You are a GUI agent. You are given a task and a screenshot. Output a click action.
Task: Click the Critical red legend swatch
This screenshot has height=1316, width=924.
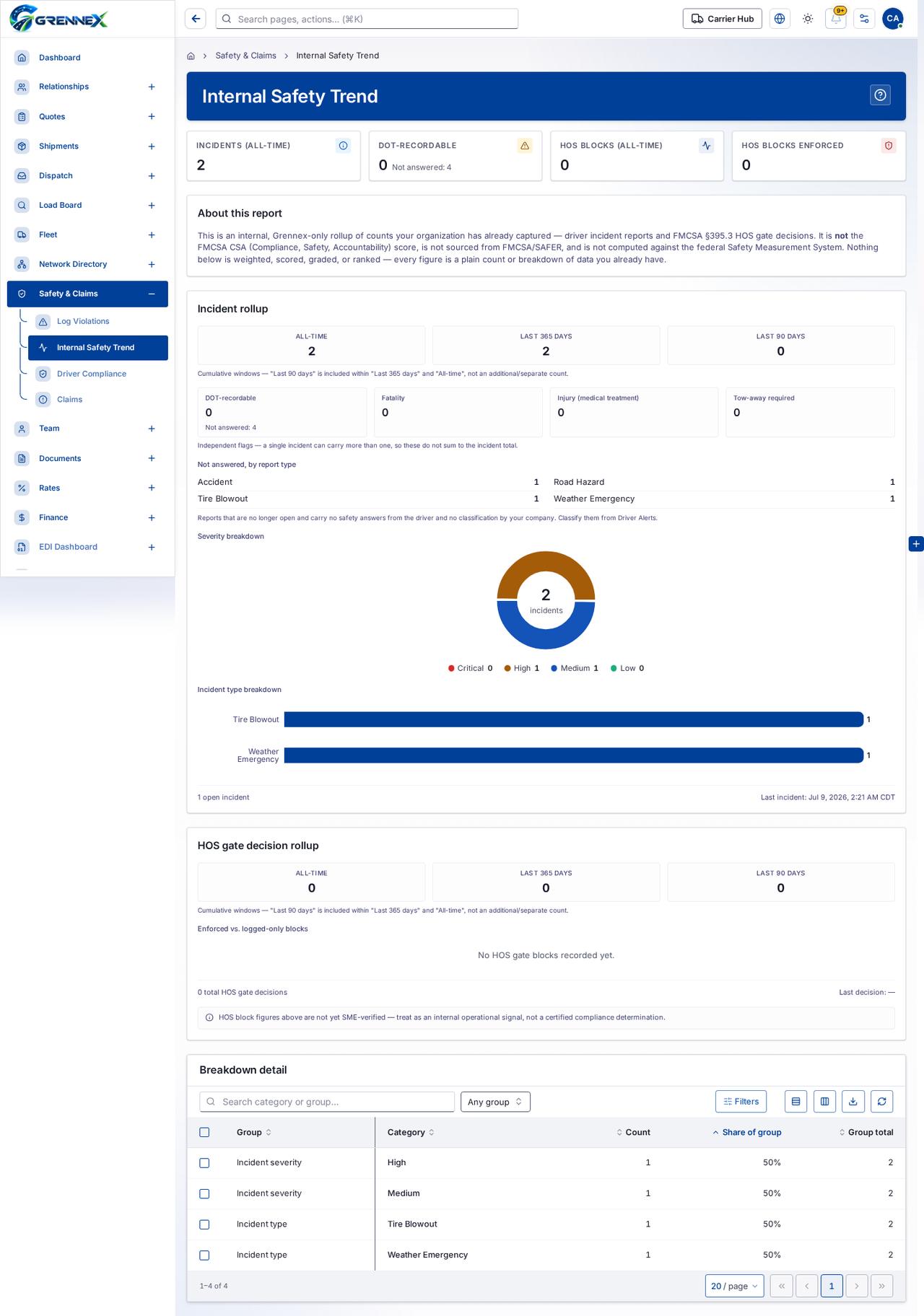point(451,668)
